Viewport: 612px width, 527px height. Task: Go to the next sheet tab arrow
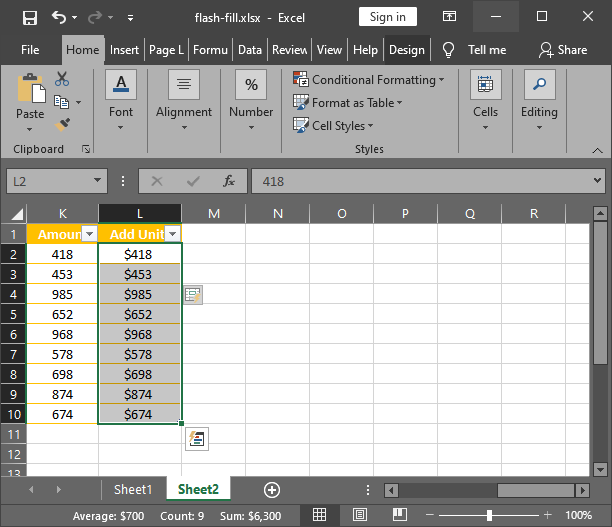[59, 490]
